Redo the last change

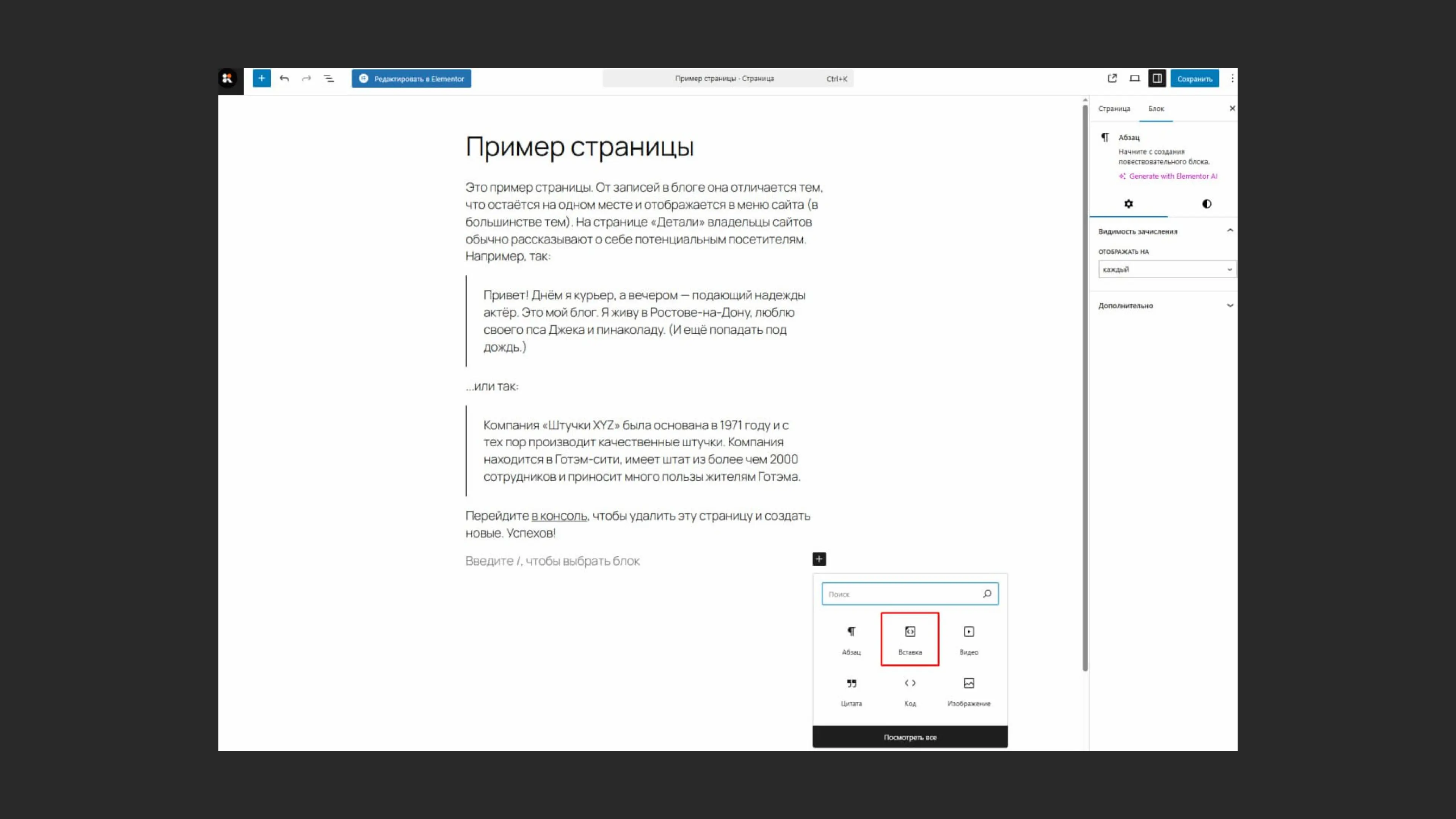[x=306, y=78]
